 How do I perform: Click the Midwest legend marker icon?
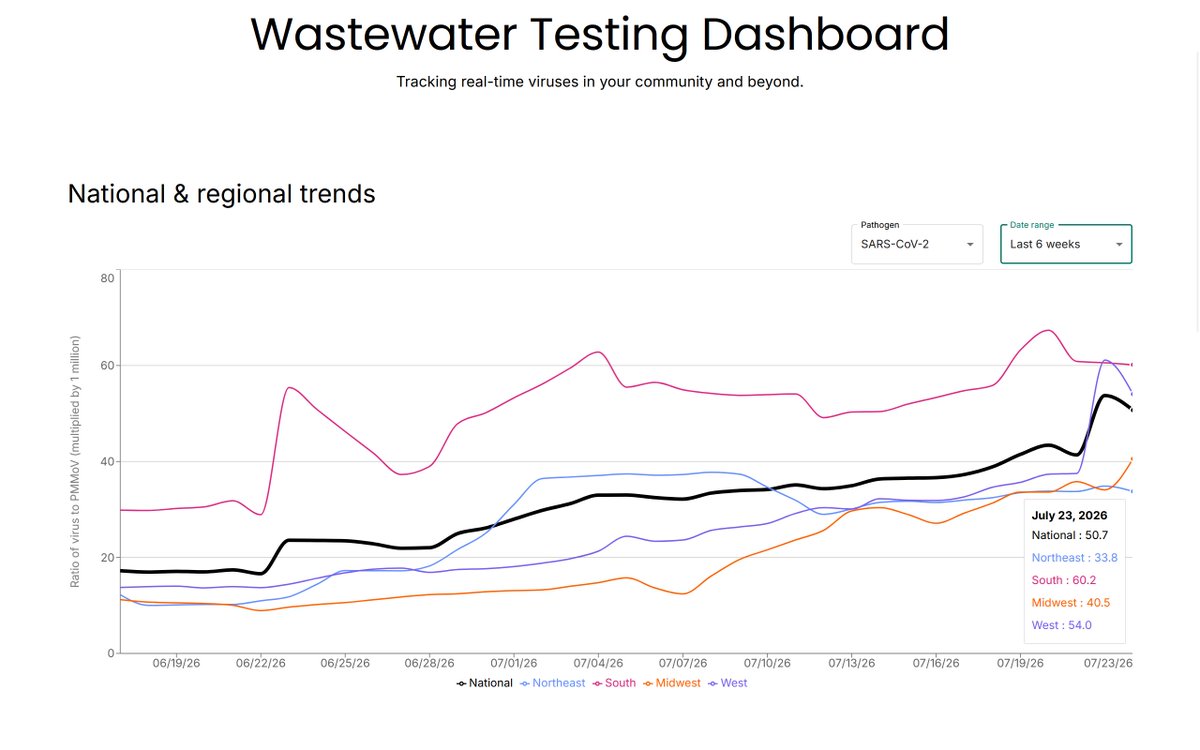coord(648,683)
